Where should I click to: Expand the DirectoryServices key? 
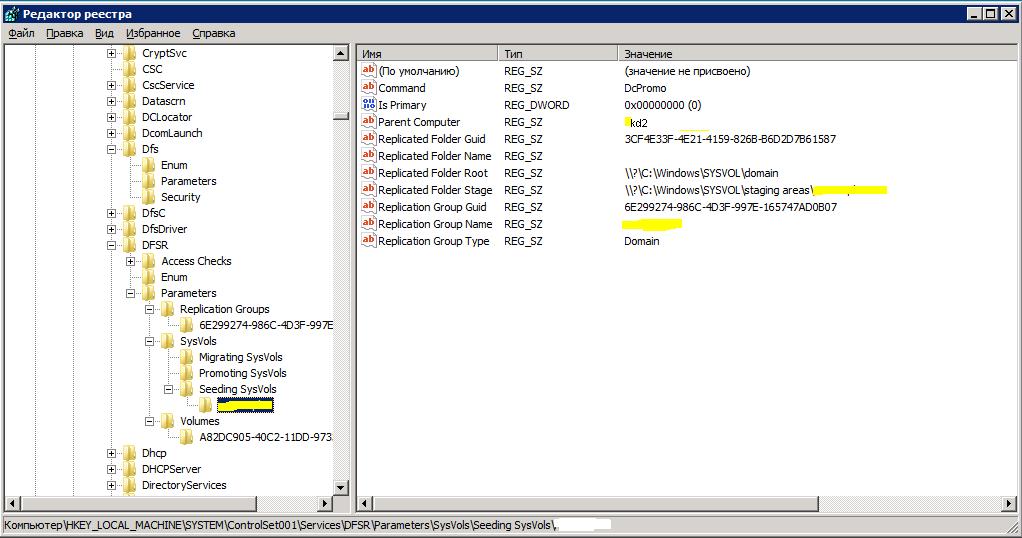coord(111,485)
